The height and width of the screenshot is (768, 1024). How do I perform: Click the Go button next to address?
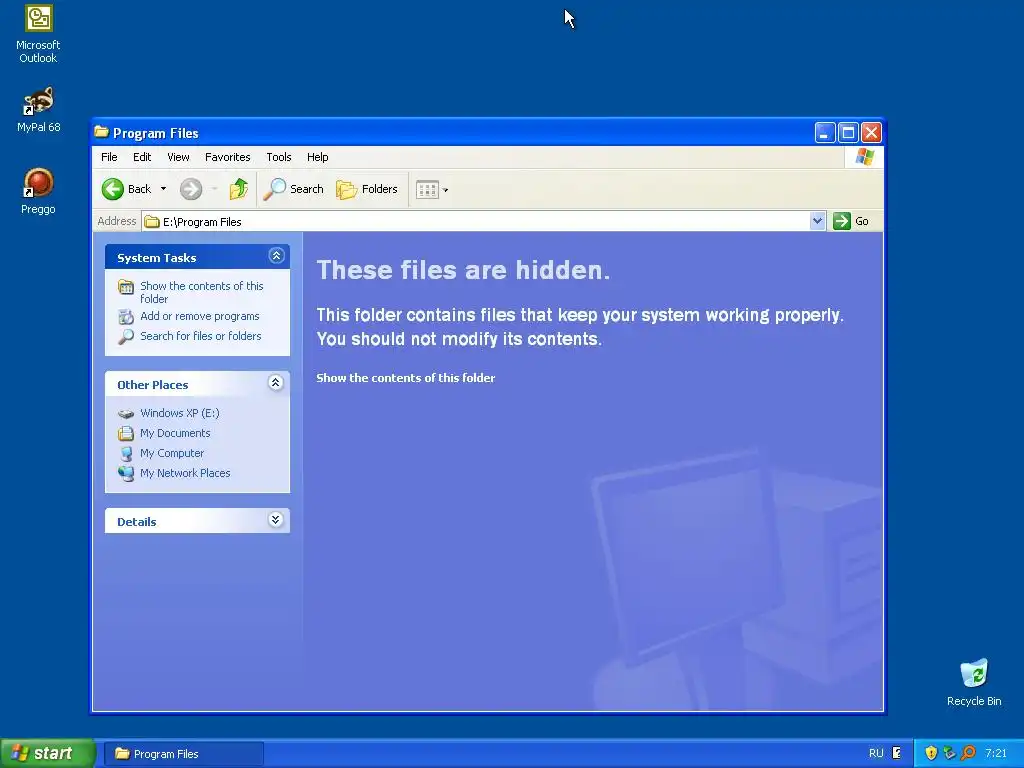[851, 221]
